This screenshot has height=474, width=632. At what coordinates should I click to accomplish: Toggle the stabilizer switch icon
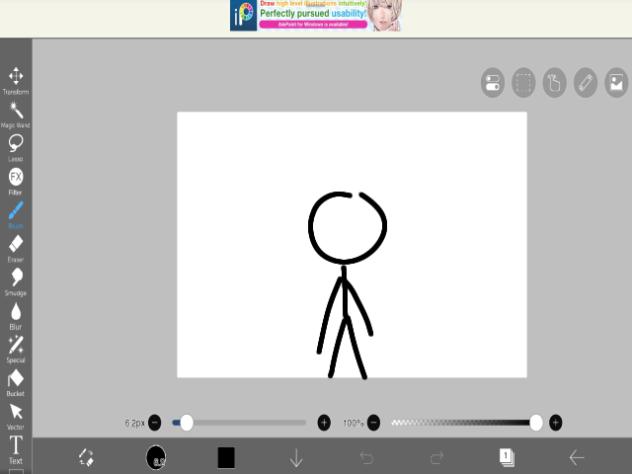point(493,83)
